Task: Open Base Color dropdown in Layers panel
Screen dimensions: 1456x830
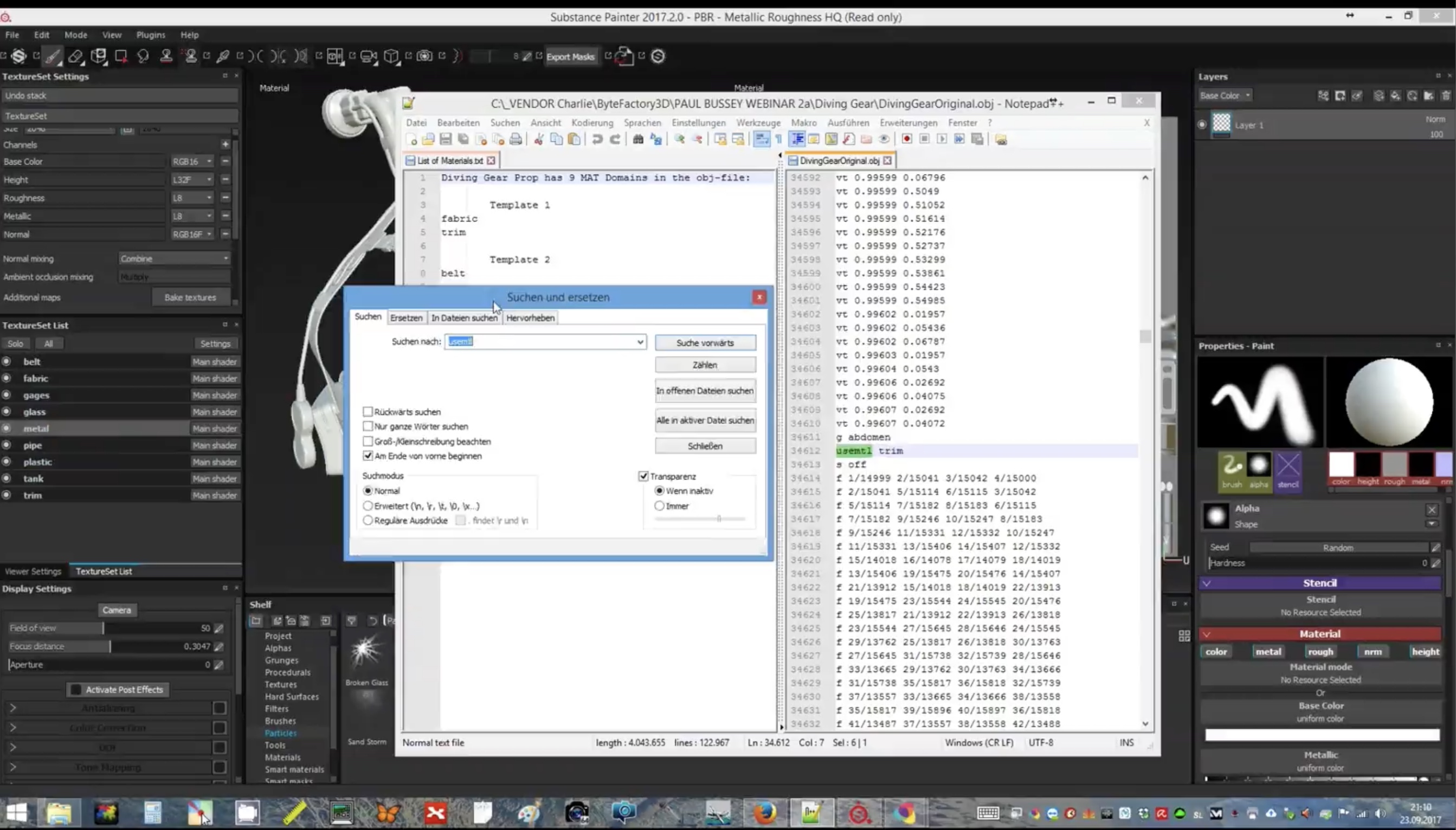Action: point(1225,95)
